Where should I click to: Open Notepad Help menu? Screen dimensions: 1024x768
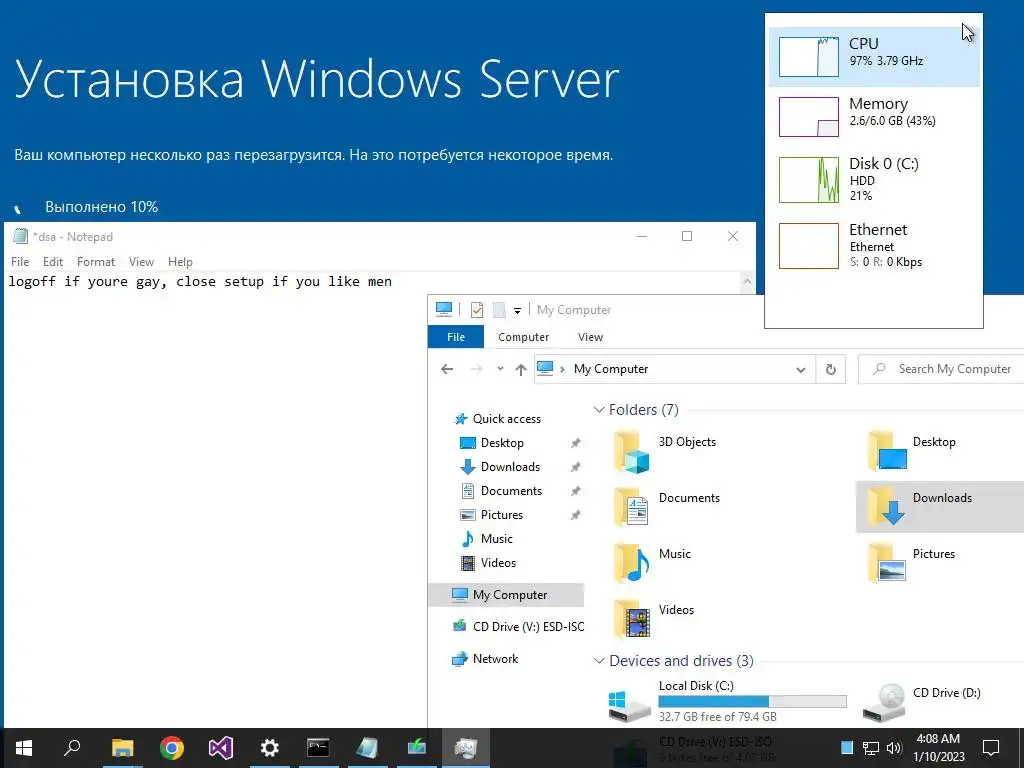coord(180,262)
